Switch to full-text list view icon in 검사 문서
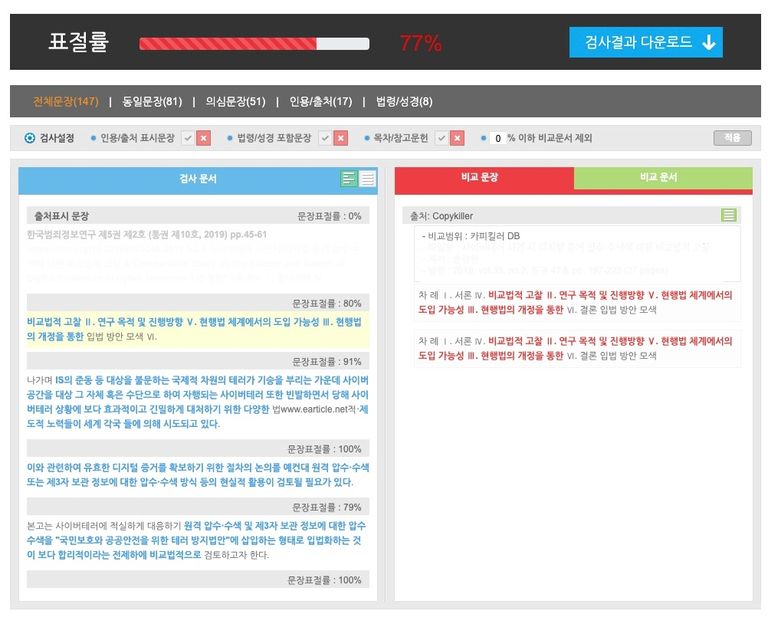This screenshot has height=621, width=768. click(367, 178)
